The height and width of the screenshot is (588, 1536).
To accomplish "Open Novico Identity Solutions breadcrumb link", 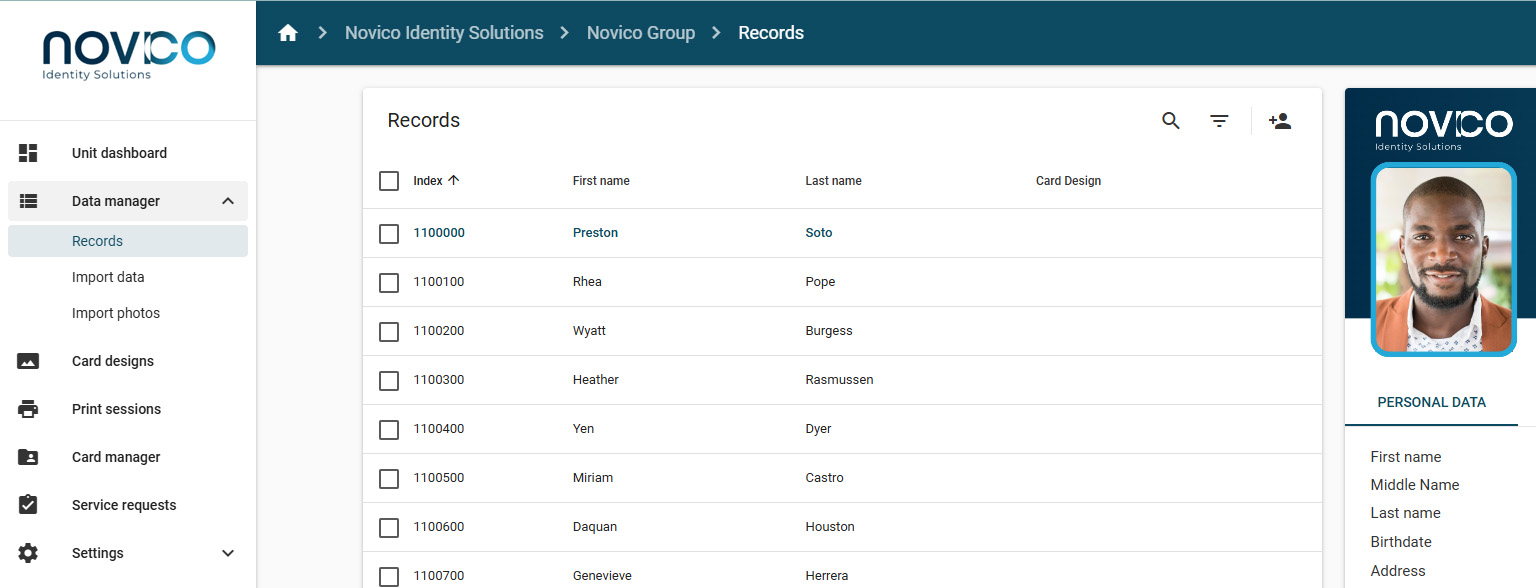I will coord(444,33).
